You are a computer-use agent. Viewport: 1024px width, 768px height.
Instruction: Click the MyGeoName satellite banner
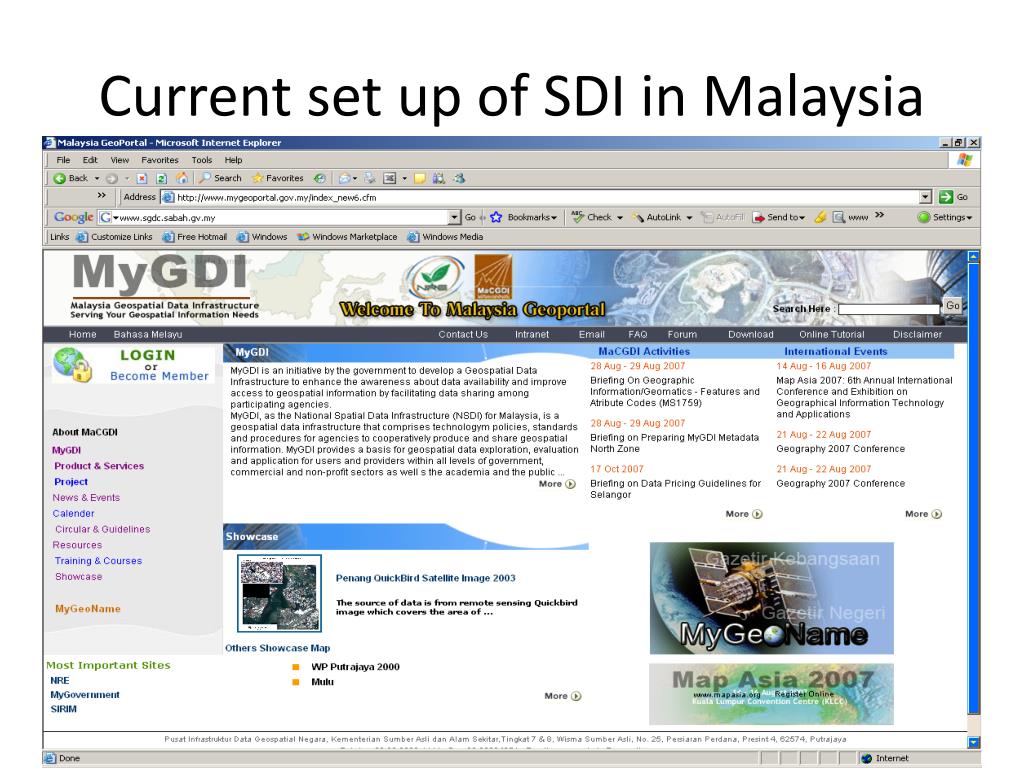coord(771,598)
